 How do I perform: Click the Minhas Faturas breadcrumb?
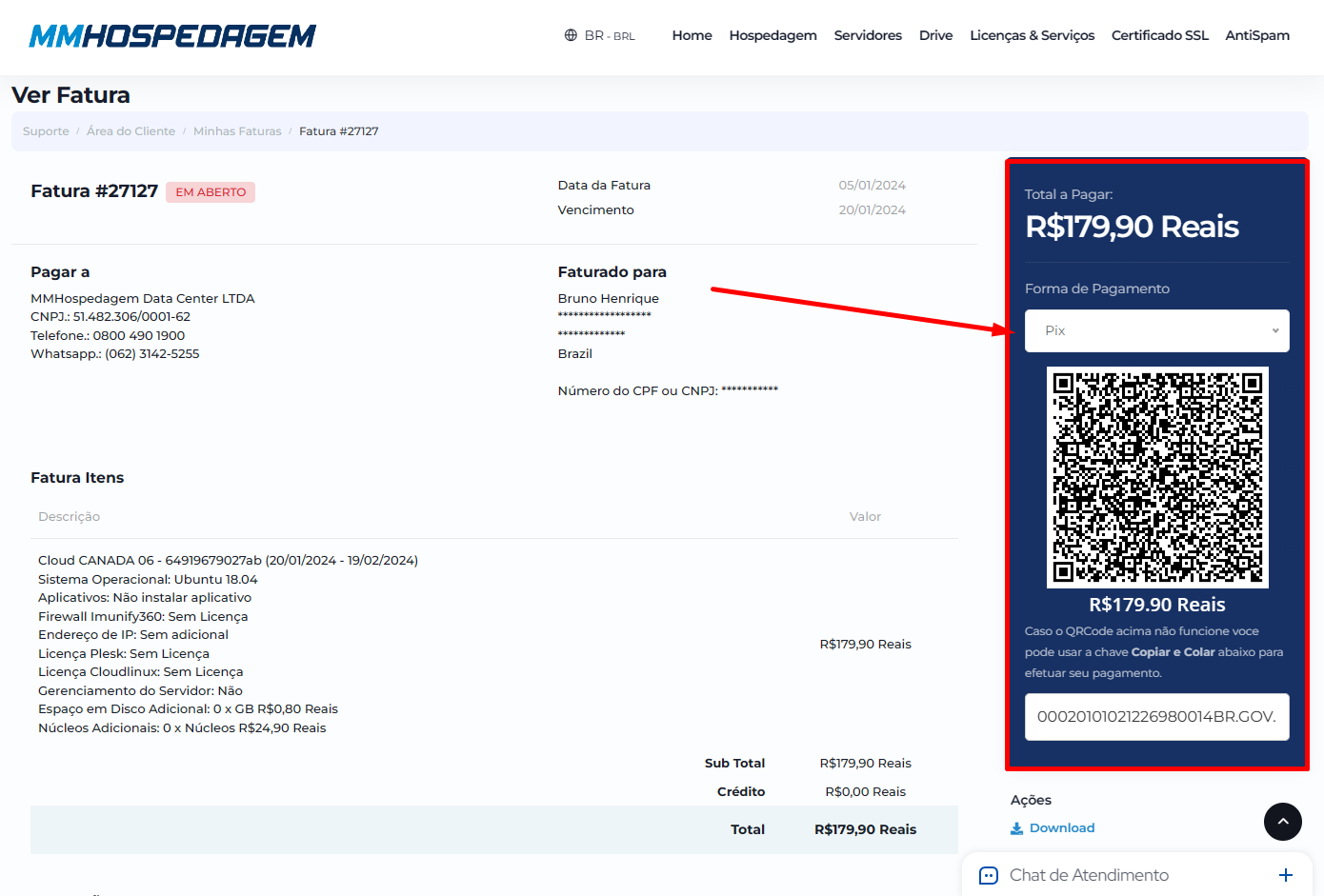point(237,131)
